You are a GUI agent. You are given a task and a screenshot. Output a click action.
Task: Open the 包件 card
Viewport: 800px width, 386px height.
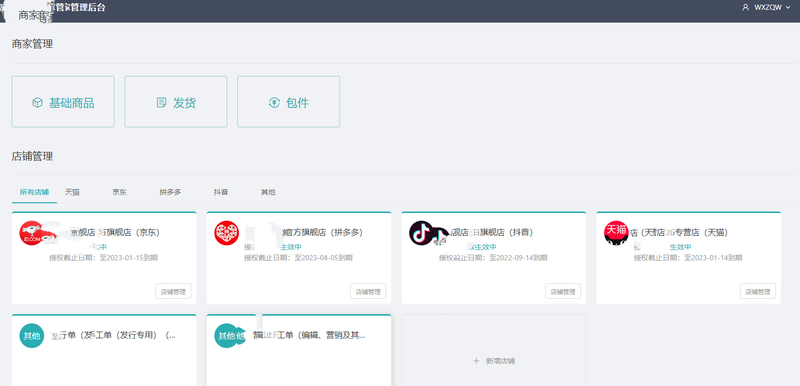pyautogui.click(x=289, y=102)
